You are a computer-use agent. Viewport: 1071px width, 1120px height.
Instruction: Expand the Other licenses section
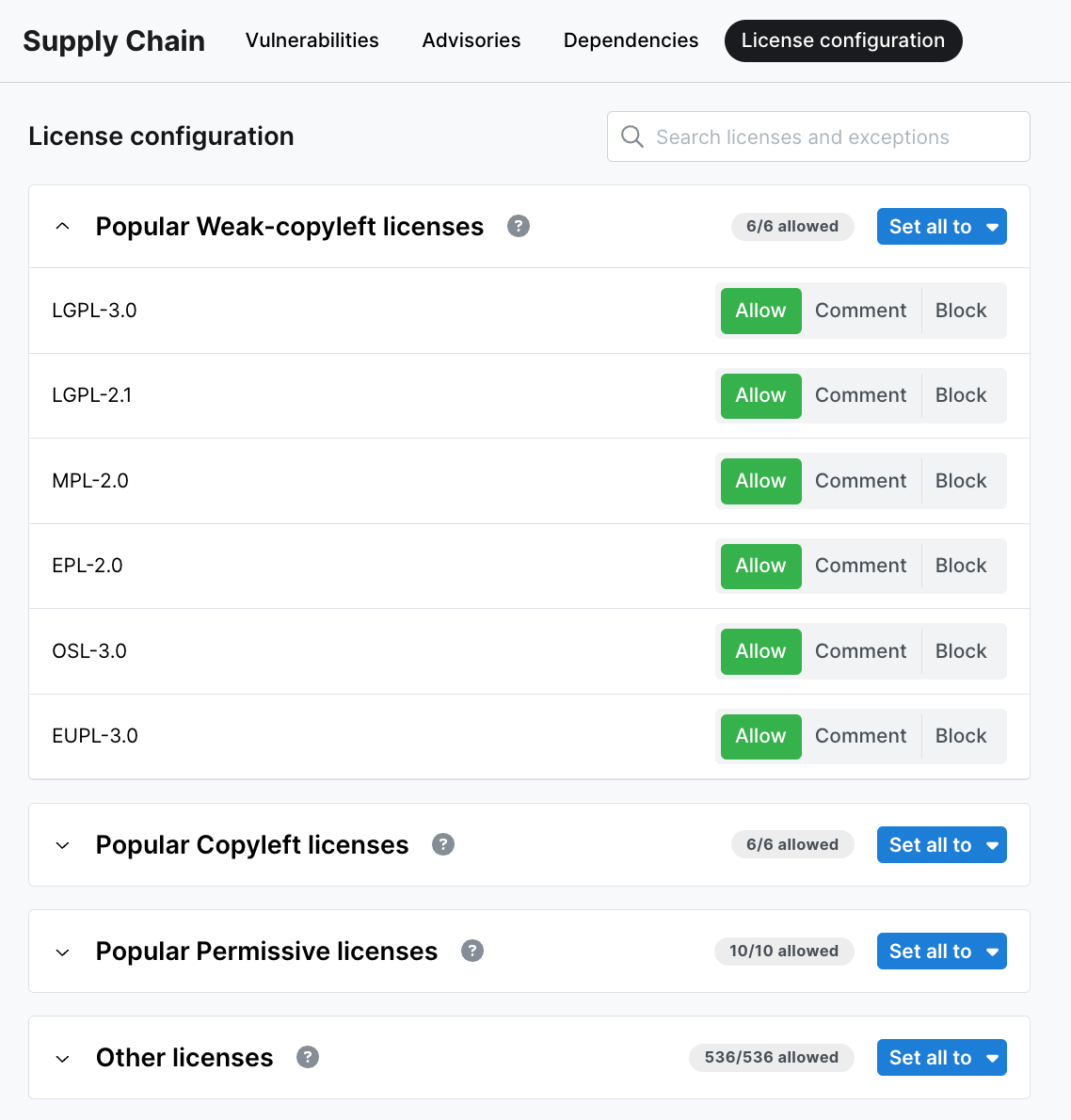click(x=62, y=1057)
